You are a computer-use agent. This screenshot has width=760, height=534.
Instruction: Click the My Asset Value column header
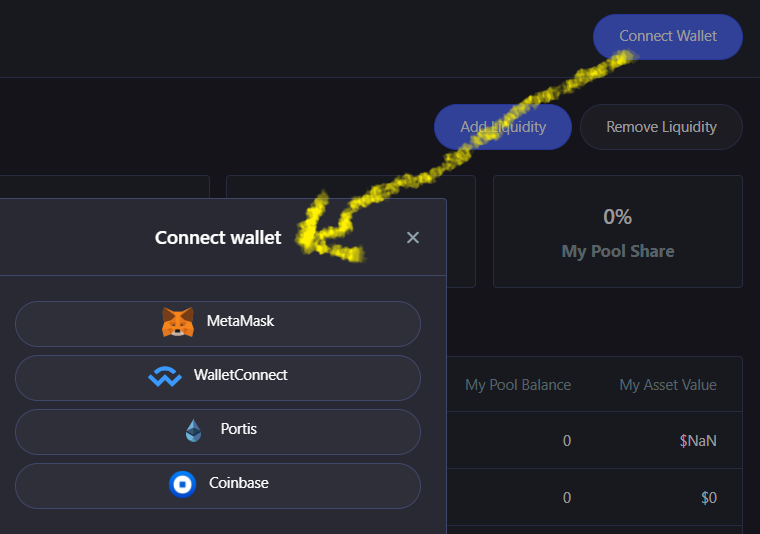click(668, 385)
